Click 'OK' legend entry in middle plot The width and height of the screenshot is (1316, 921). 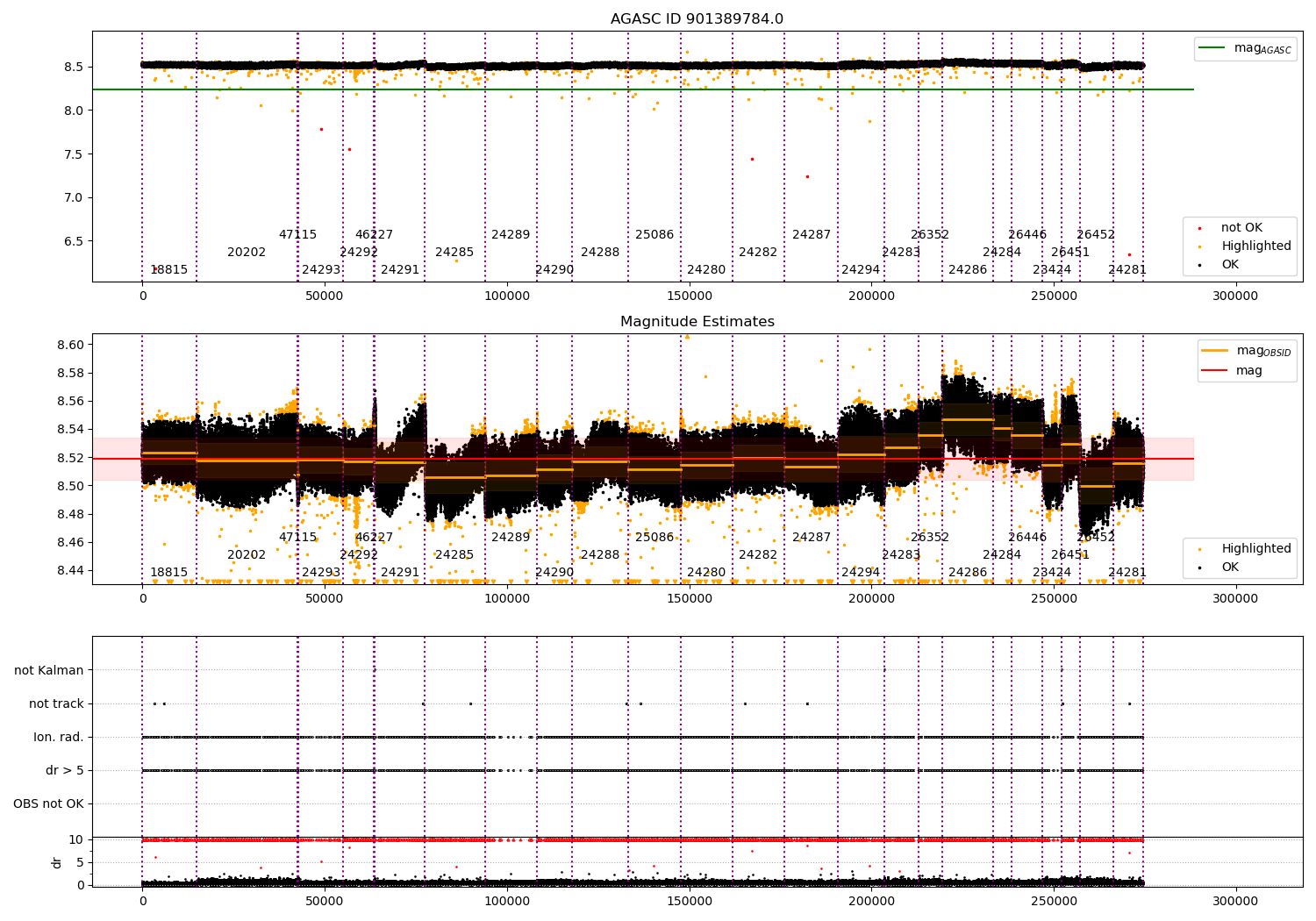point(1230,567)
